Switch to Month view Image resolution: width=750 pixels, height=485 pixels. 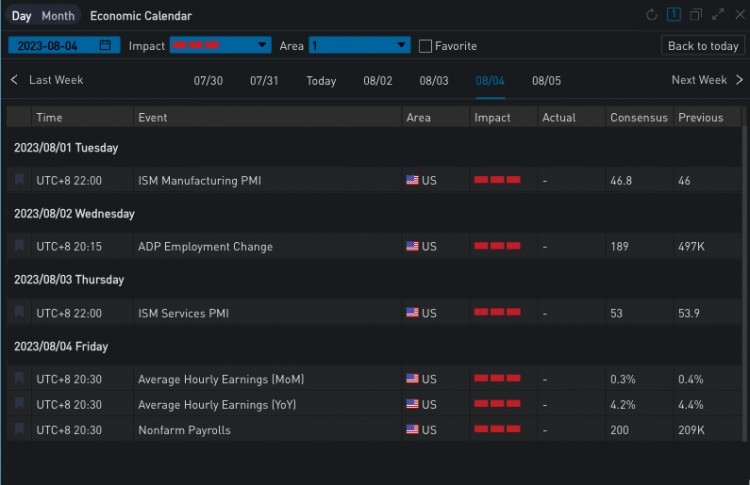[58, 16]
